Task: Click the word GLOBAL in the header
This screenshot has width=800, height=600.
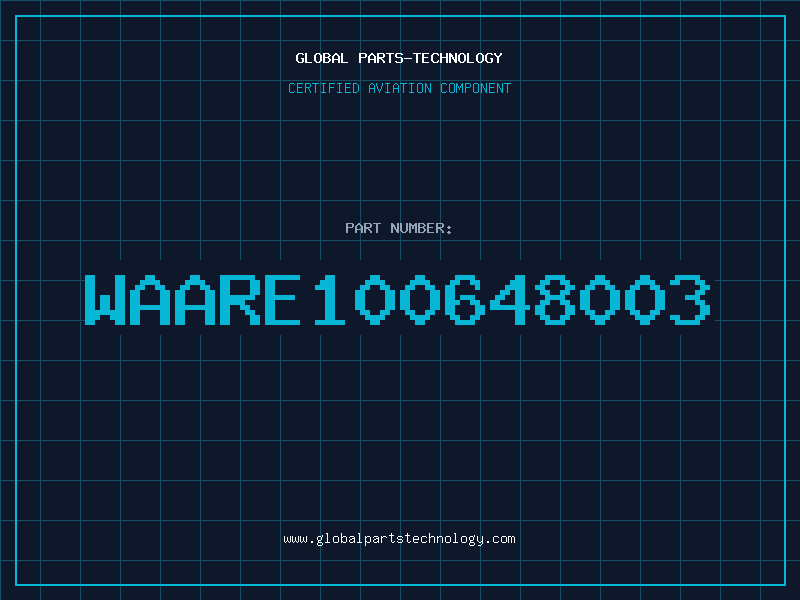Action: tap(322, 59)
